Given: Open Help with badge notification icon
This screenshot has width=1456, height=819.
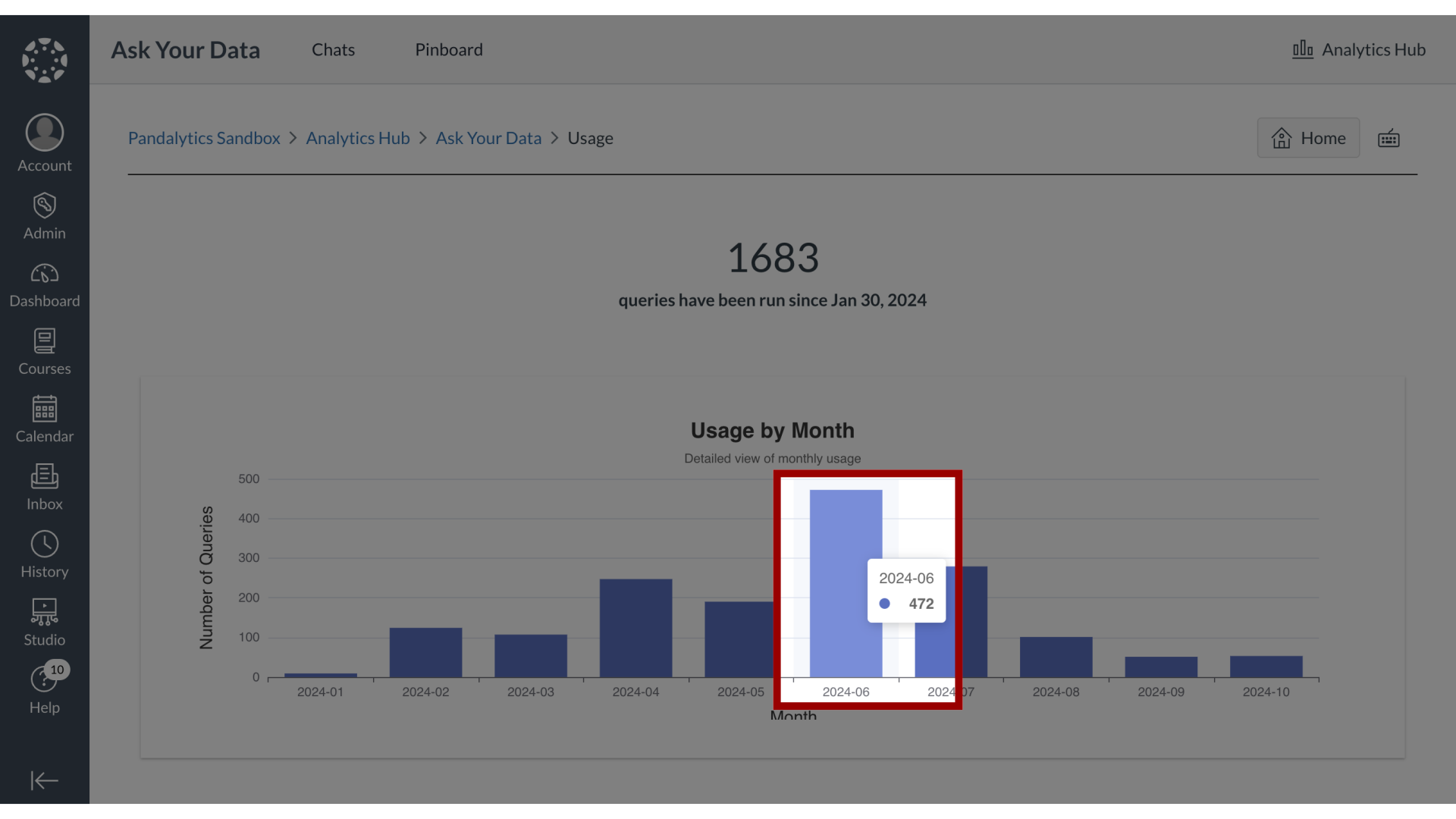Looking at the screenshot, I should [44, 688].
